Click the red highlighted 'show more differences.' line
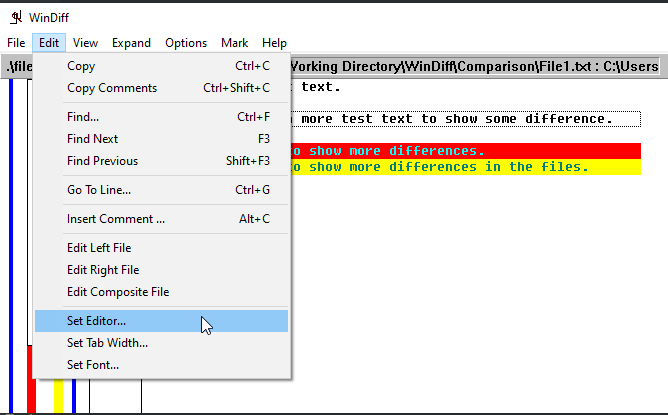Viewport: 668px width, 415px height. coord(466,151)
